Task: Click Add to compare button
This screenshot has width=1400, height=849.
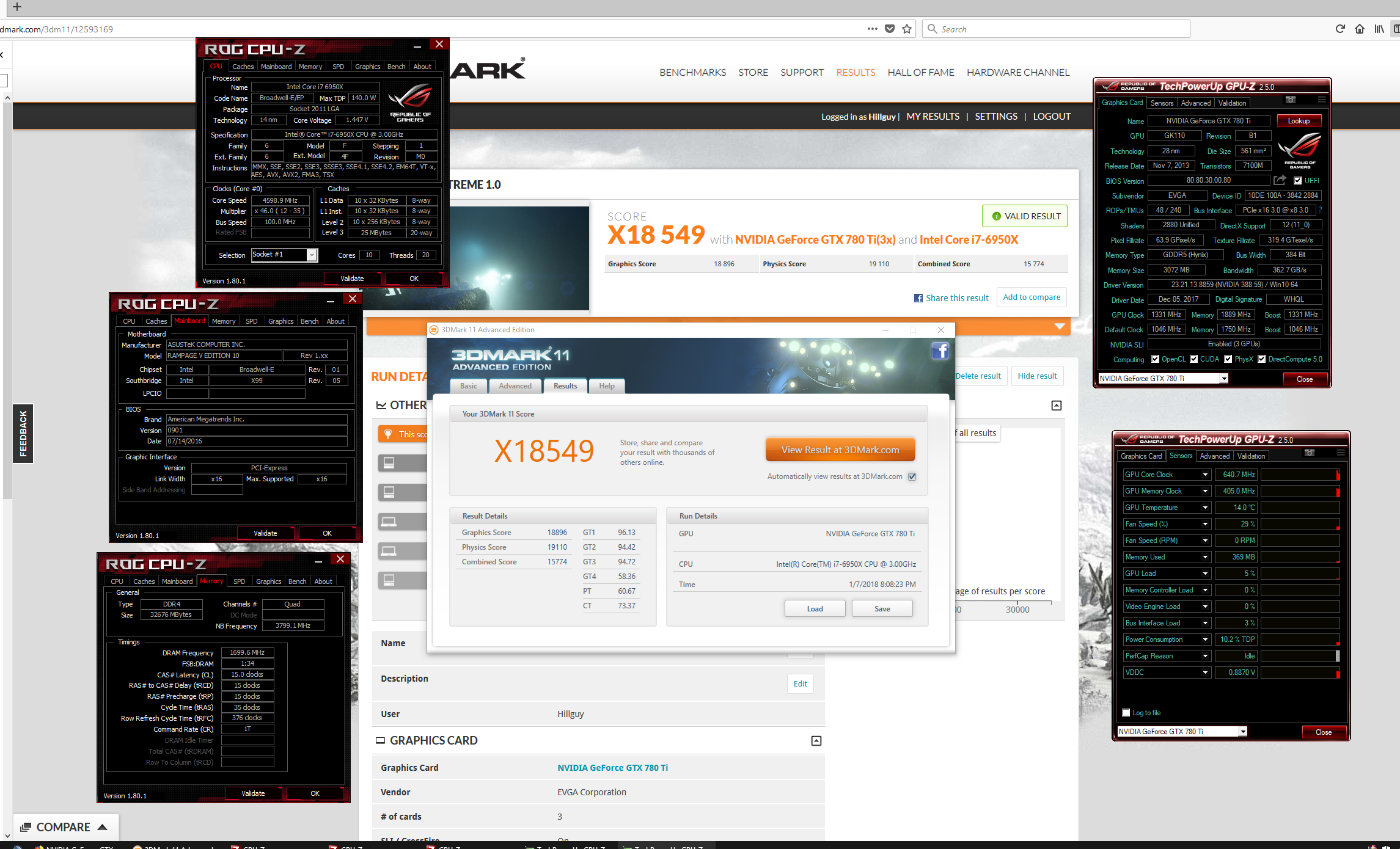Action: (1032, 297)
